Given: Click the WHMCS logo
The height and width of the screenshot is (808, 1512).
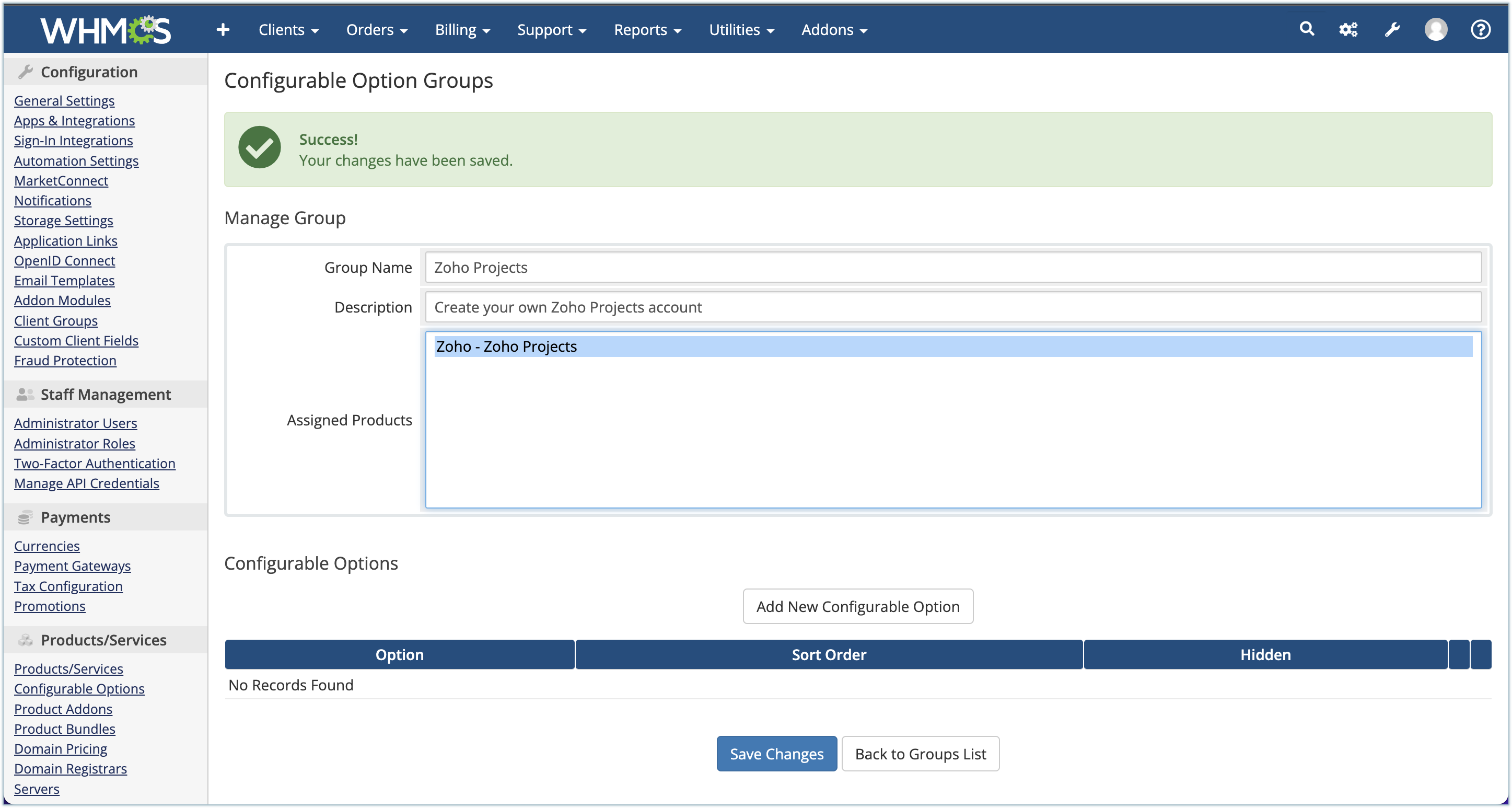Looking at the screenshot, I should (106, 30).
